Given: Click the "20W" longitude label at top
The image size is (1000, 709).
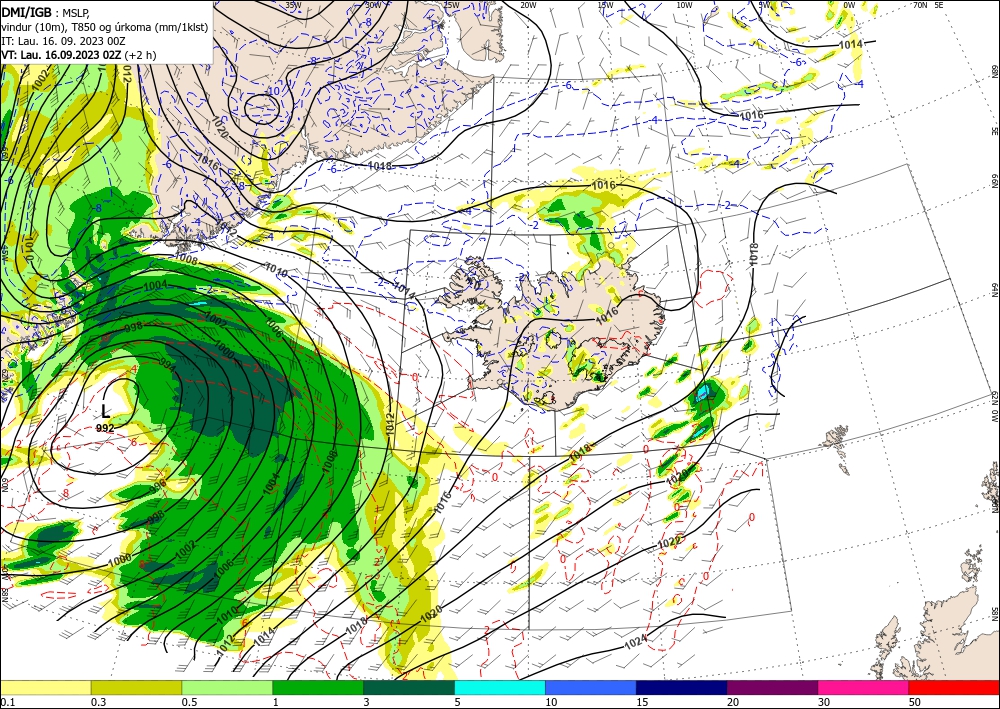Looking at the screenshot, I should (x=528, y=5).
